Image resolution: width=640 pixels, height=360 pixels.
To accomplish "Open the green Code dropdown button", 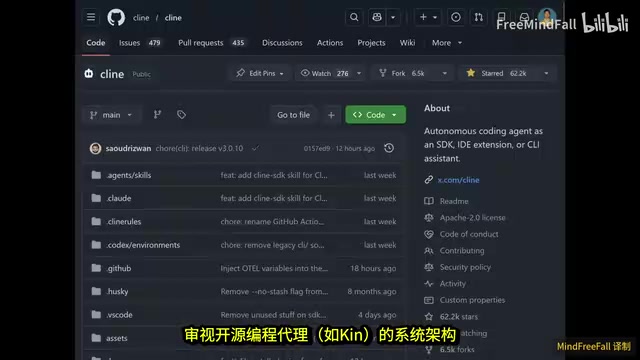I will (x=376, y=115).
